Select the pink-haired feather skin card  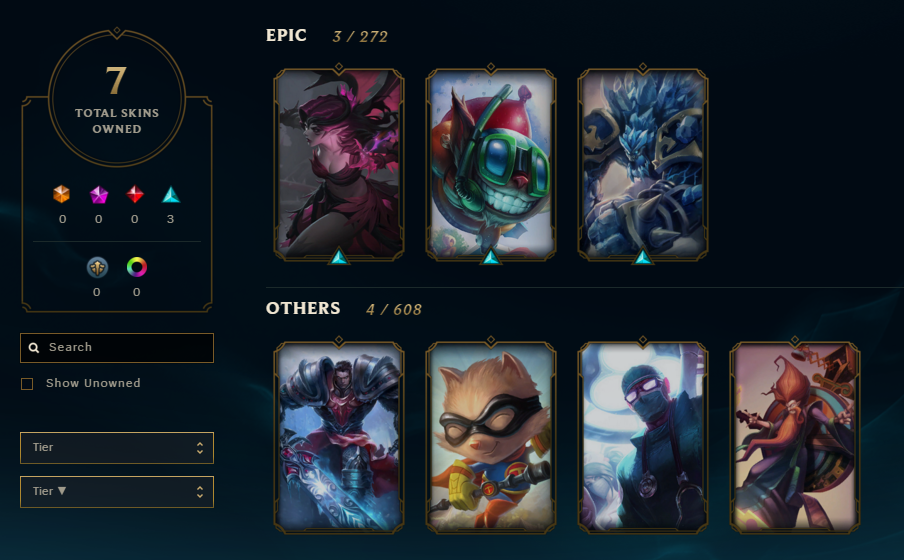coord(339,163)
